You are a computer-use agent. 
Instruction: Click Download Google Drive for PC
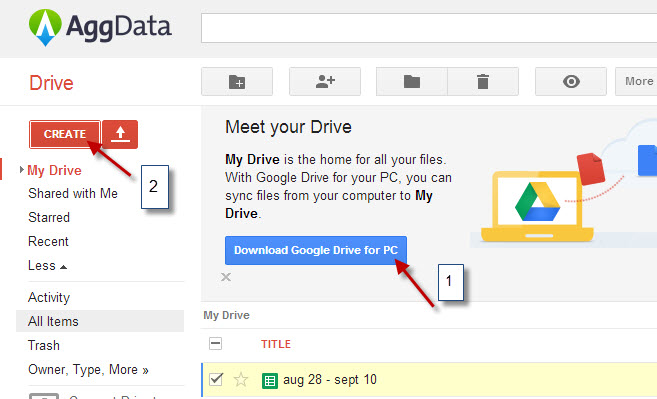[316, 250]
